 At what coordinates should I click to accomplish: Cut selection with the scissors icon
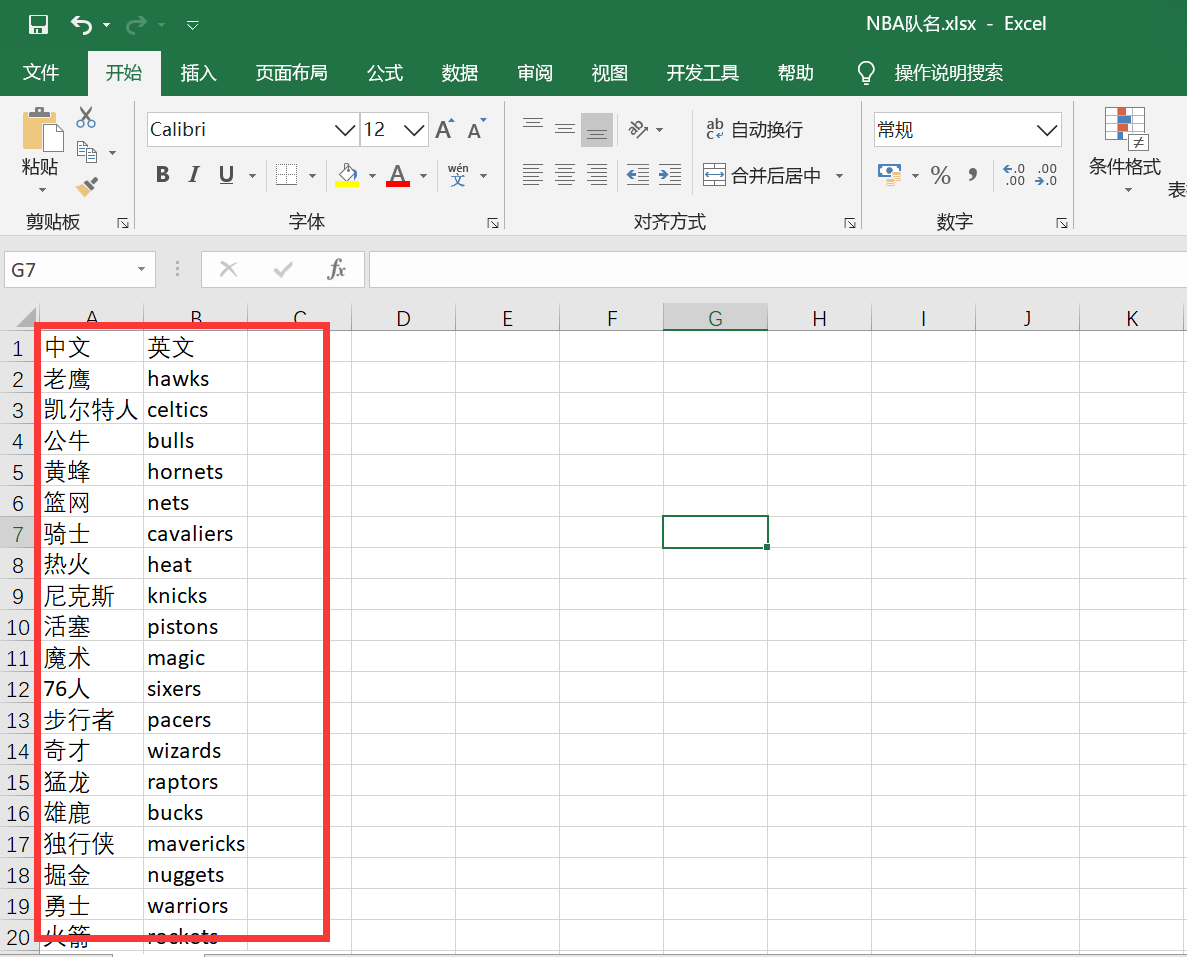[86, 117]
